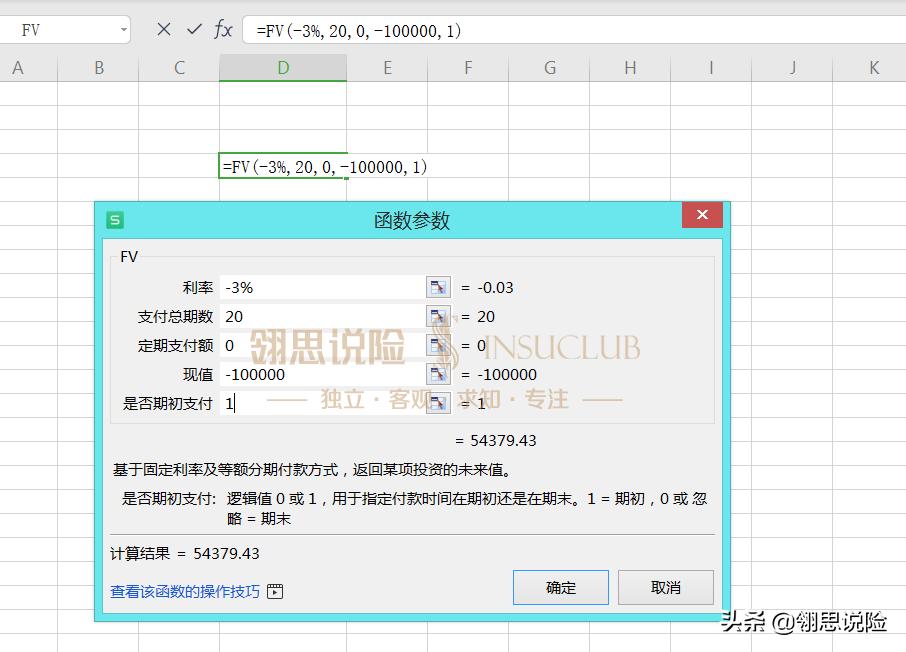
Task: Expand the Name Box dropdown arrow
Action: click(124, 30)
